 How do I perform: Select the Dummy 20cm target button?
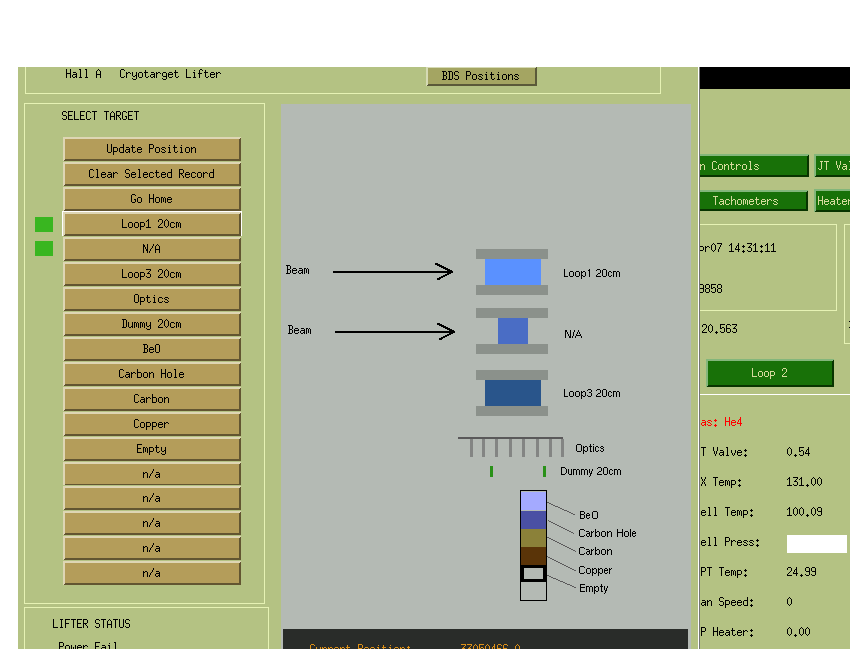coord(152,324)
